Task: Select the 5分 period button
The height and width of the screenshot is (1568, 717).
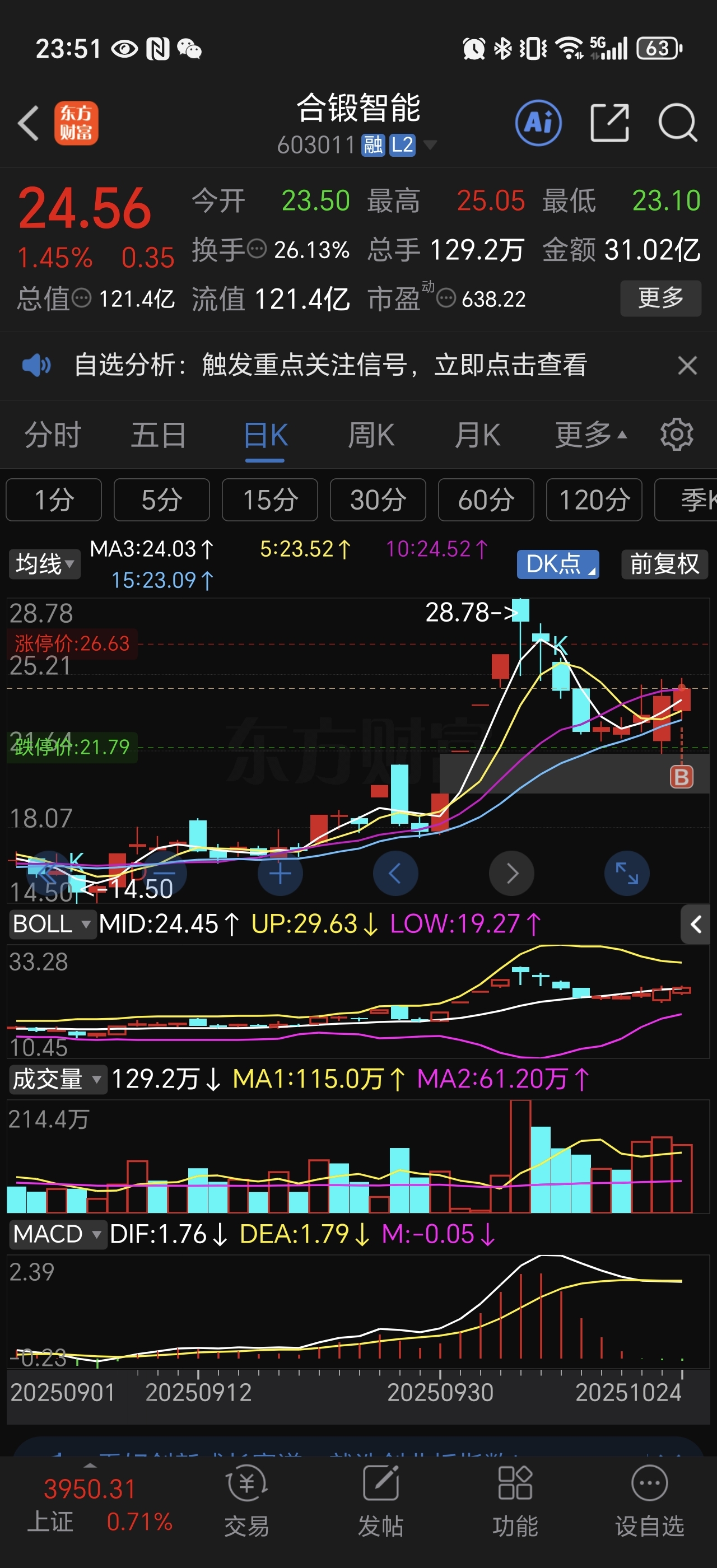Action: point(162,500)
